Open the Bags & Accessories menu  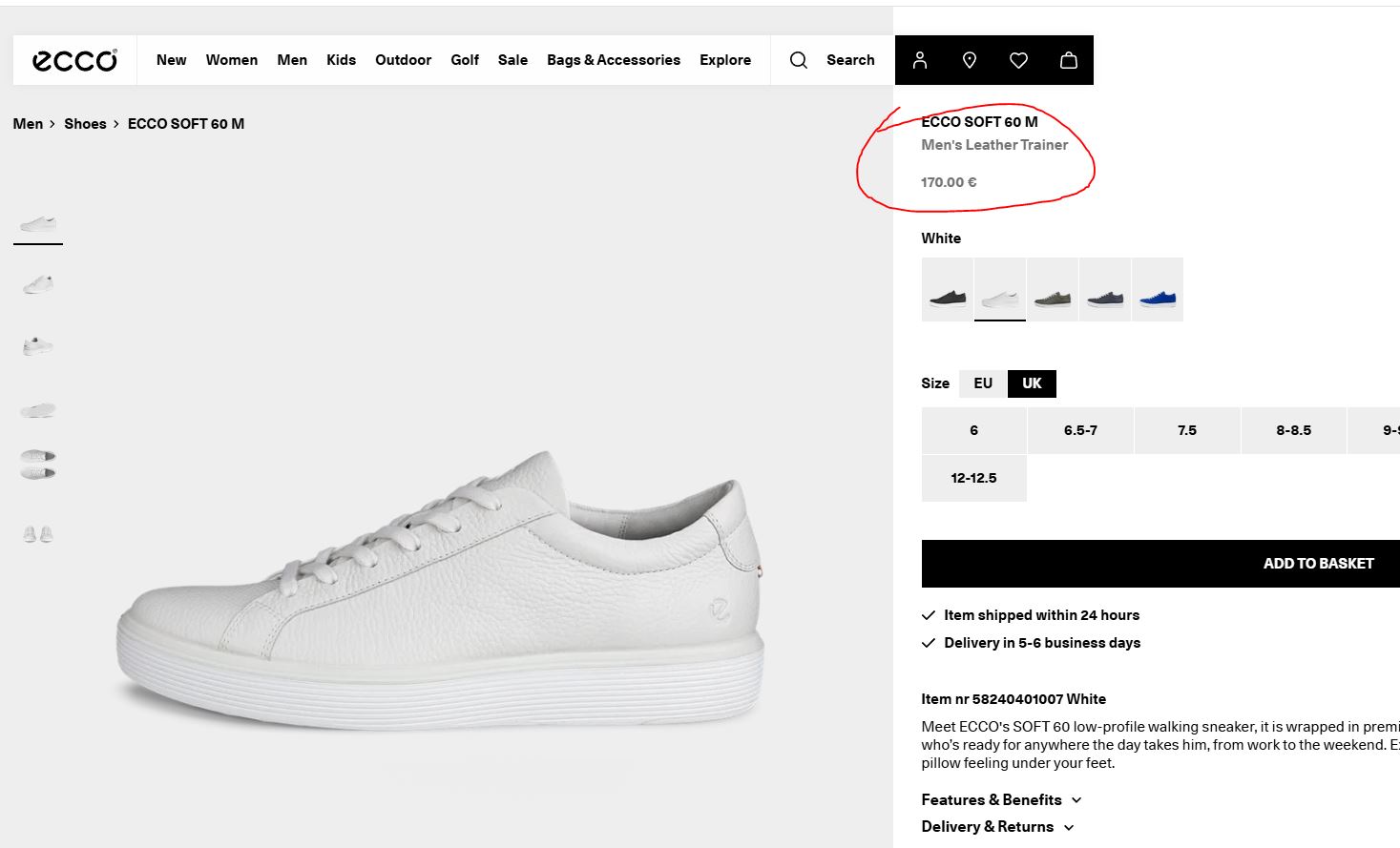coord(614,60)
